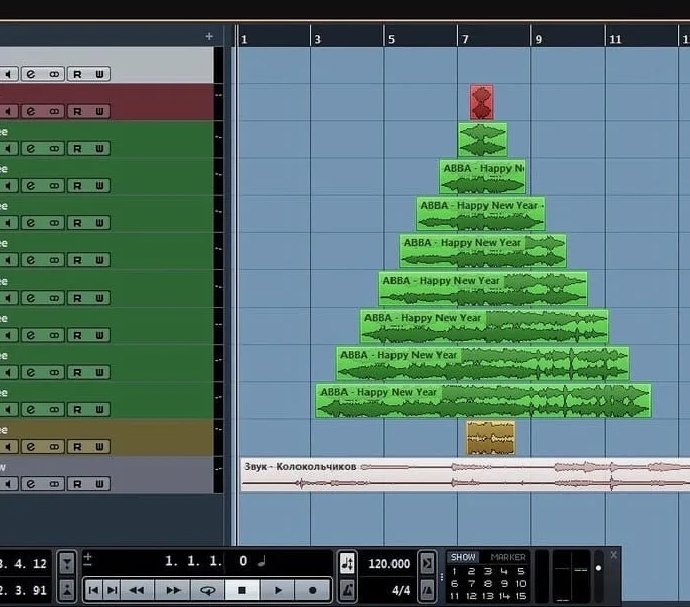Go to the previous marker in the transport bar
Screen dimensions: 690x607
click(x=93, y=590)
